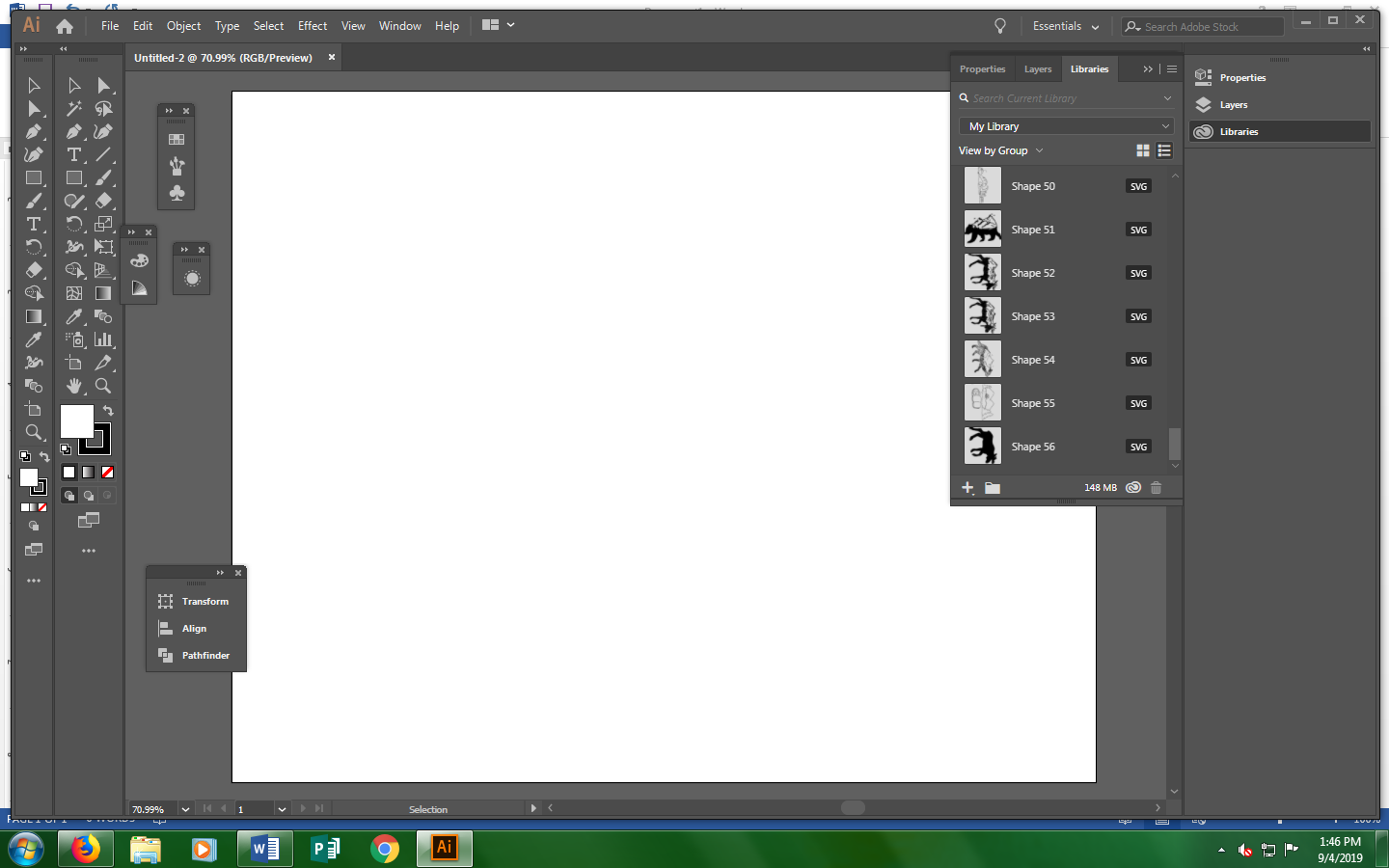The width and height of the screenshot is (1389, 868).
Task: Choose the Line Segment tool
Action: [103, 154]
